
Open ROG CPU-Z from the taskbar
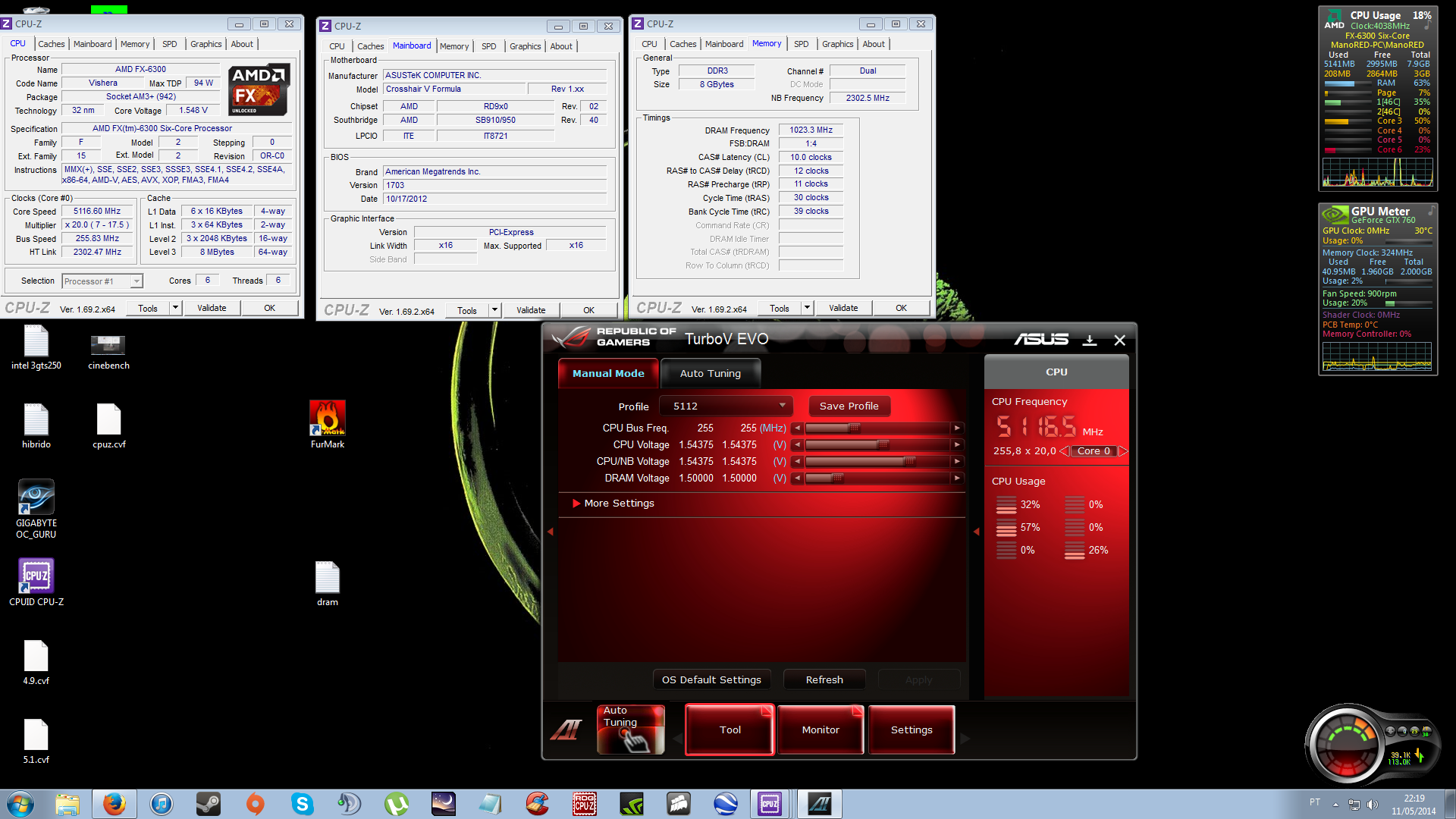tap(585, 804)
